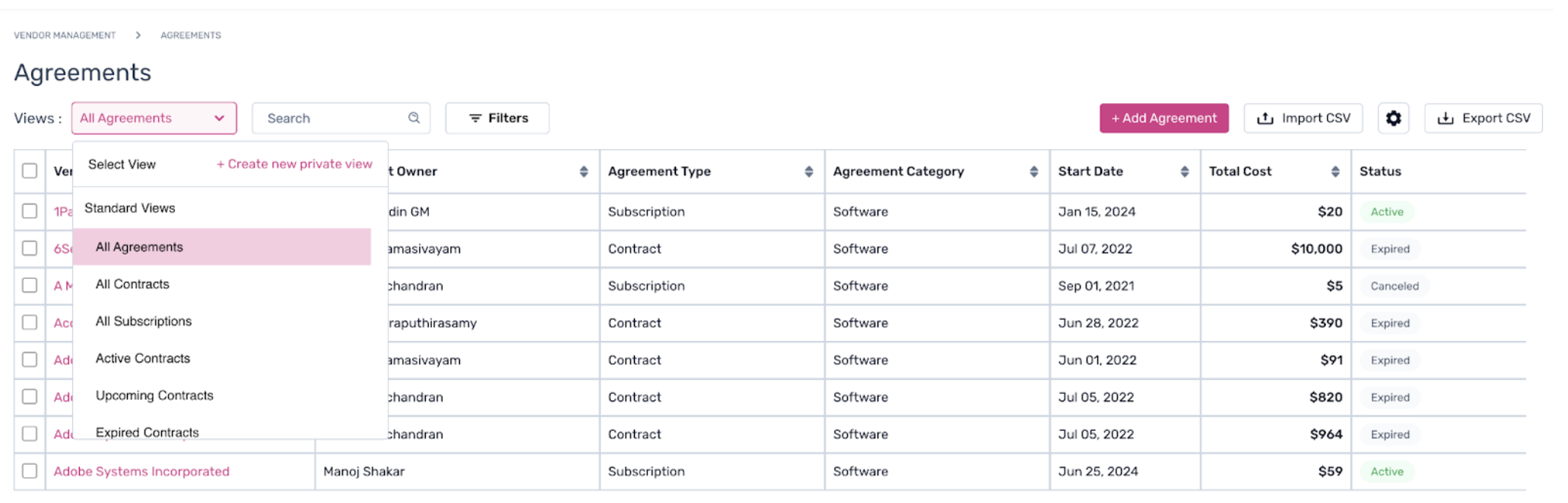This screenshot has width=1568, height=503.
Task: Collapse the All Agreements views dropdown
Action: coord(154,118)
